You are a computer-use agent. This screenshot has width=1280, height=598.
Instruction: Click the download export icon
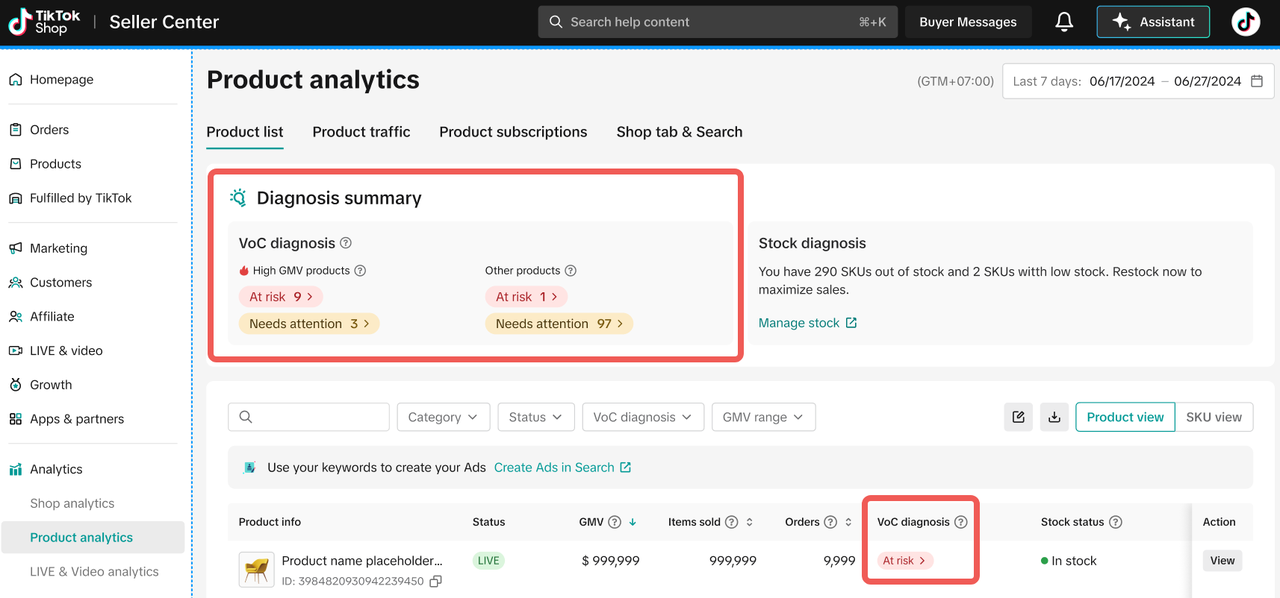point(1054,417)
